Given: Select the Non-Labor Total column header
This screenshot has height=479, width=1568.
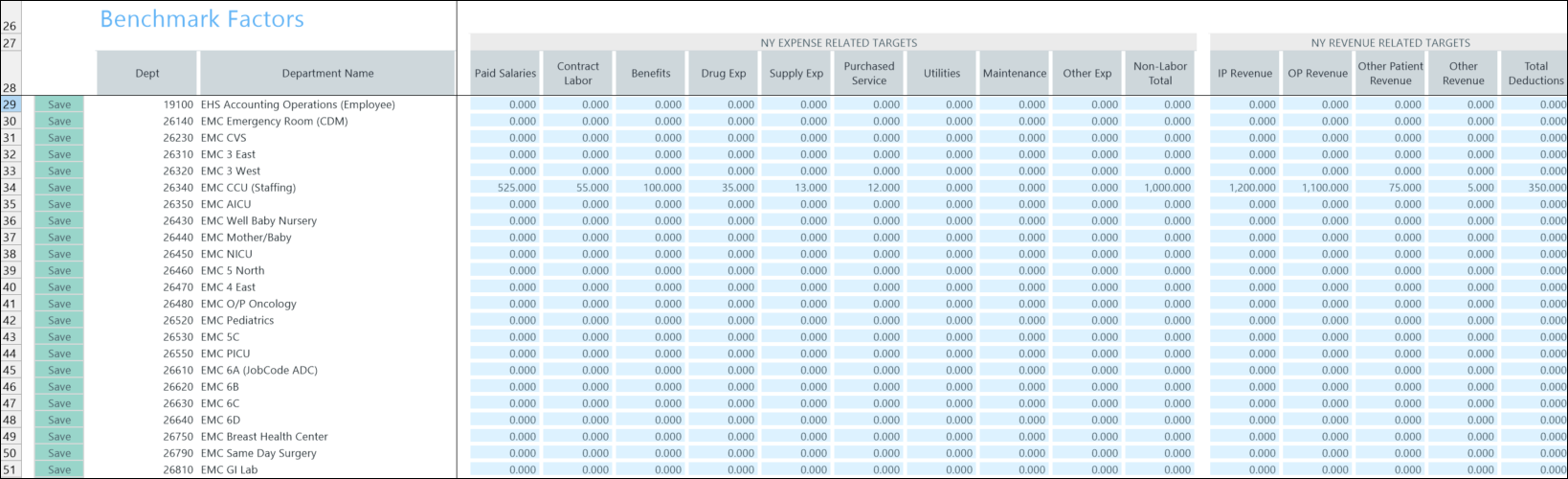Looking at the screenshot, I should [x=1159, y=74].
